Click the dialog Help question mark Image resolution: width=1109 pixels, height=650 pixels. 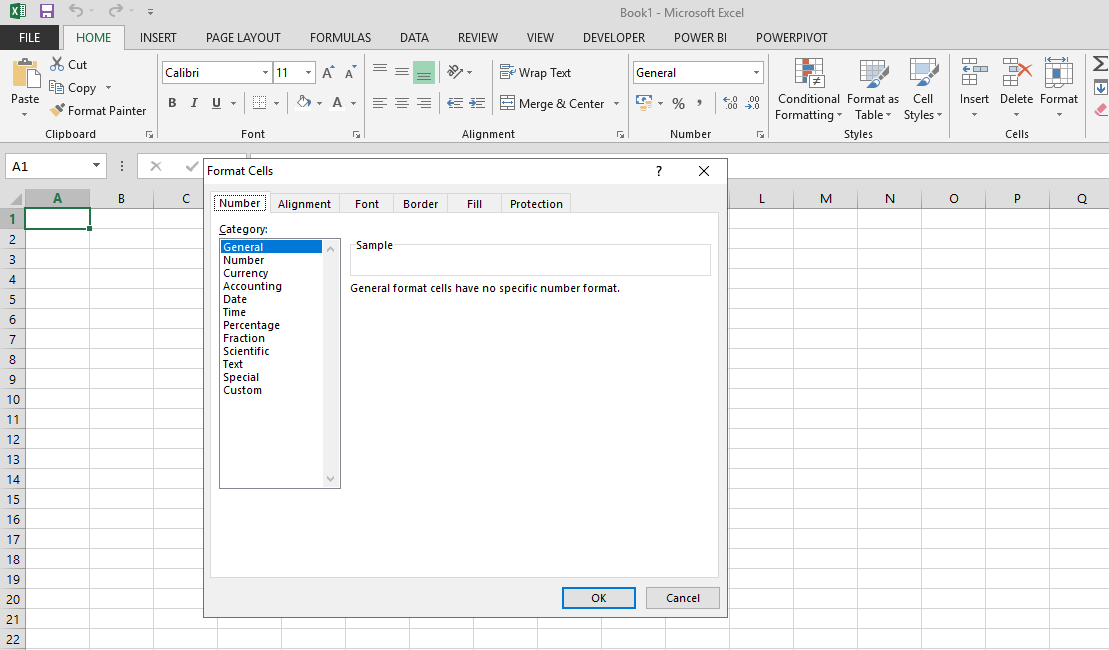click(x=658, y=171)
